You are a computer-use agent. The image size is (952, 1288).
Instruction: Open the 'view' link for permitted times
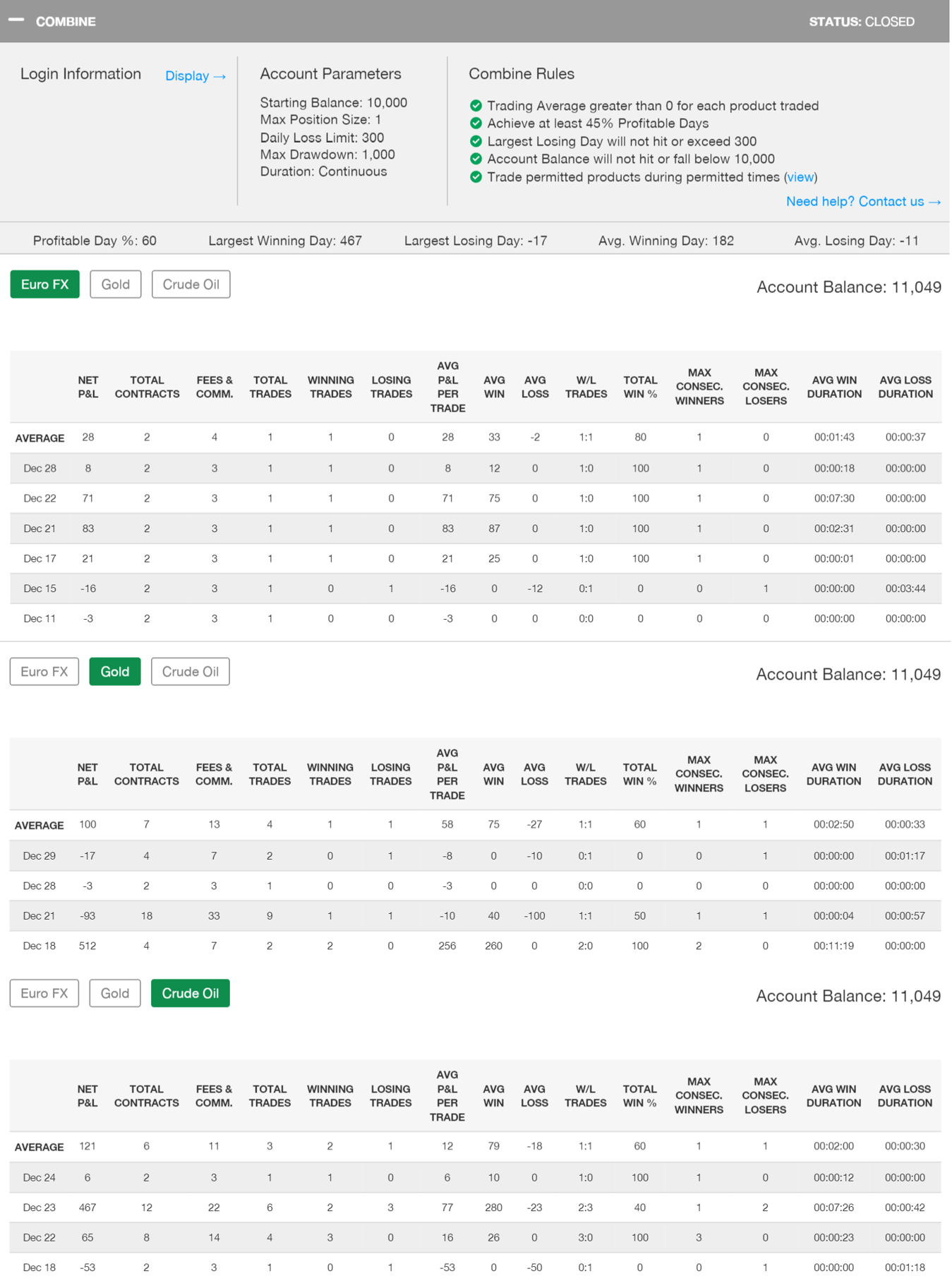[x=800, y=177]
